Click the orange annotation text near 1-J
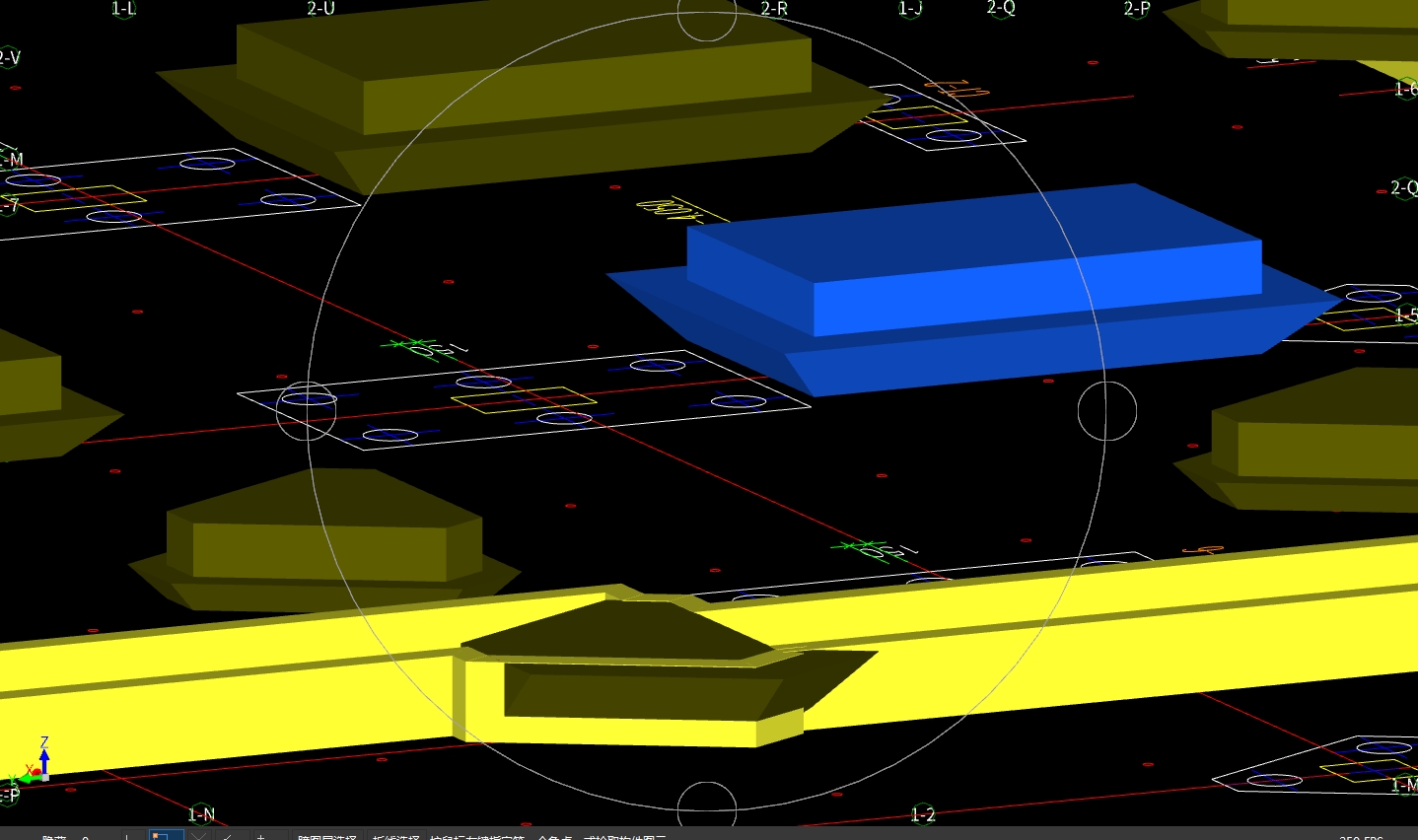 coord(956,90)
